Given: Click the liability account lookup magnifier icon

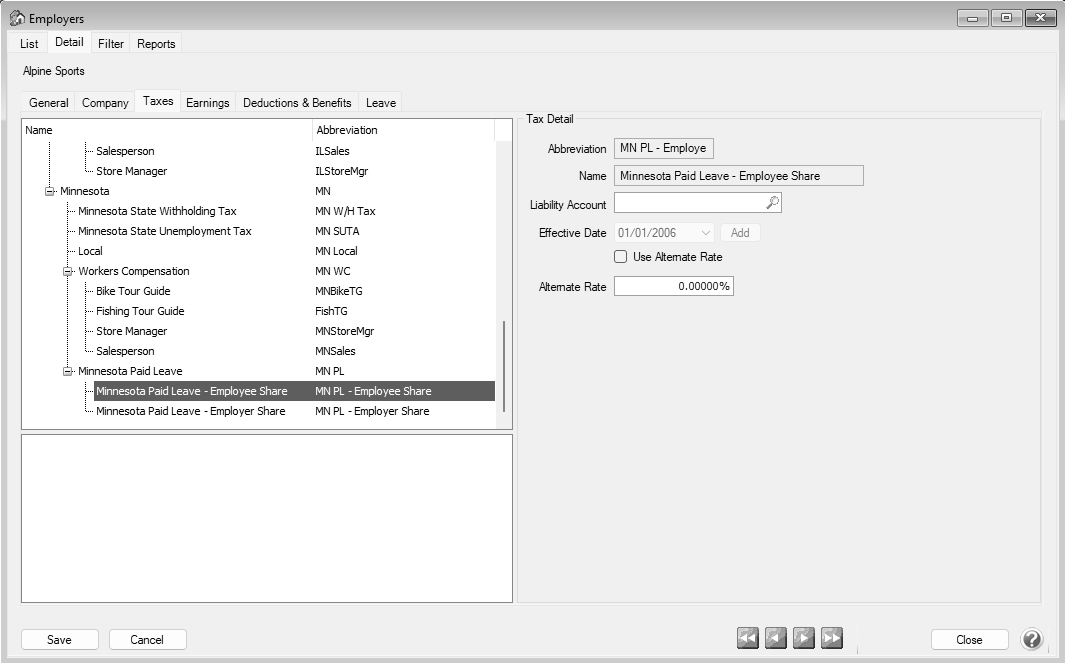Looking at the screenshot, I should click(772, 203).
